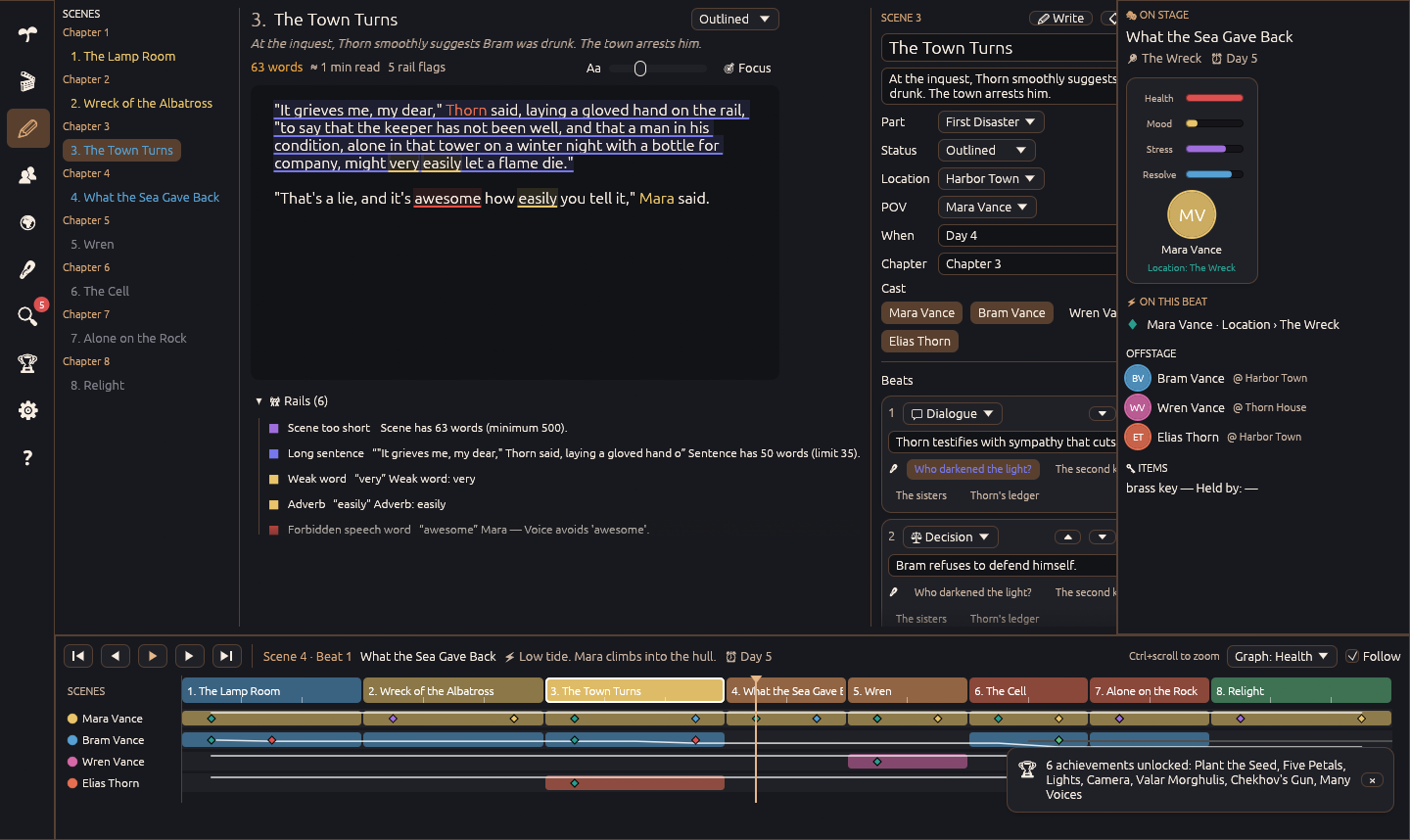This screenshot has height=840, width=1410.
Task: Step to previous beat button
Action: coord(116,656)
